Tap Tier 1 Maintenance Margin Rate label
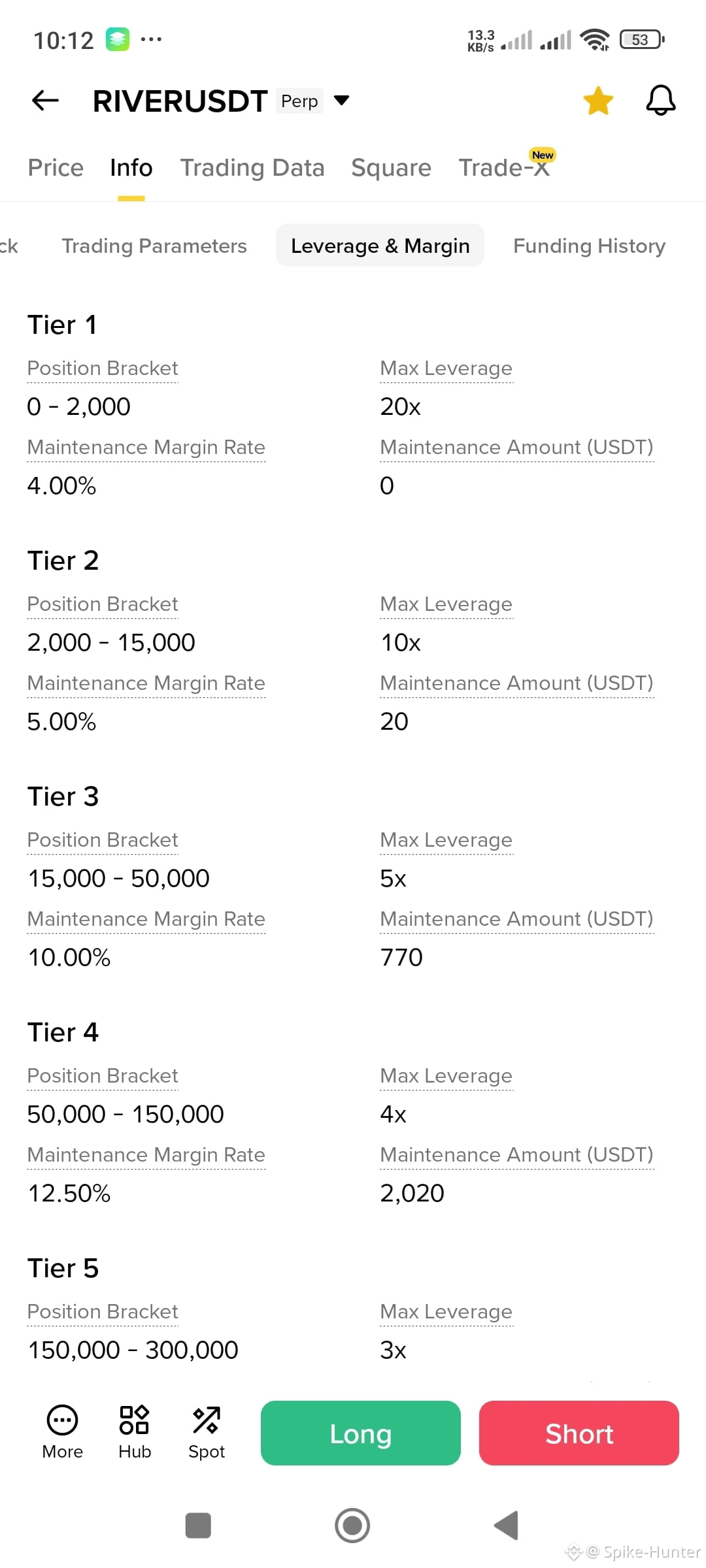The height and width of the screenshot is (1568, 706). (x=146, y=448)
